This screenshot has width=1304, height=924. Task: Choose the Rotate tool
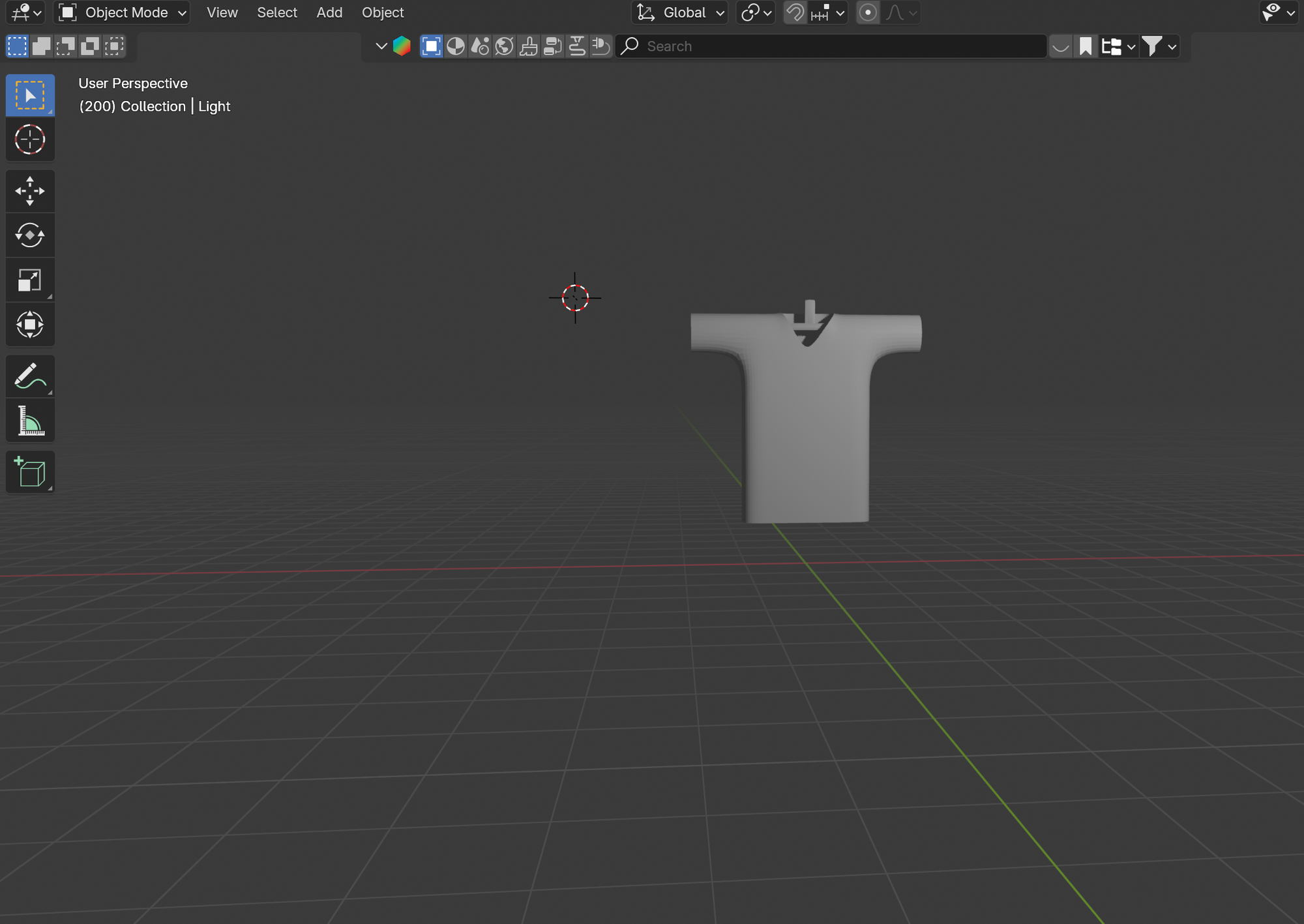(x=30, y=235)
